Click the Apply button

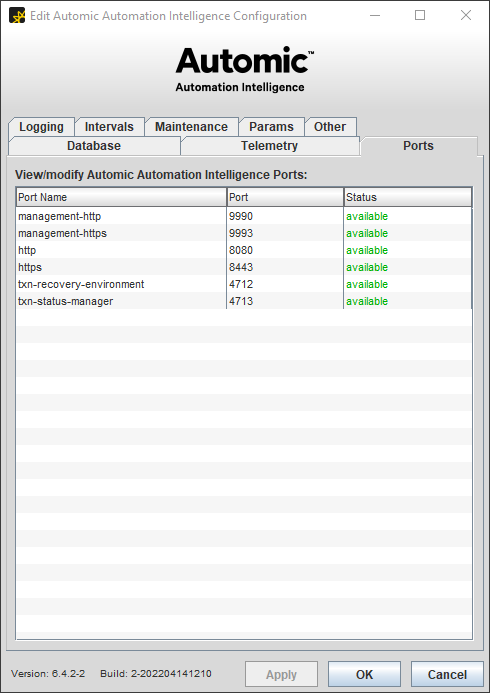click(281, 674)
